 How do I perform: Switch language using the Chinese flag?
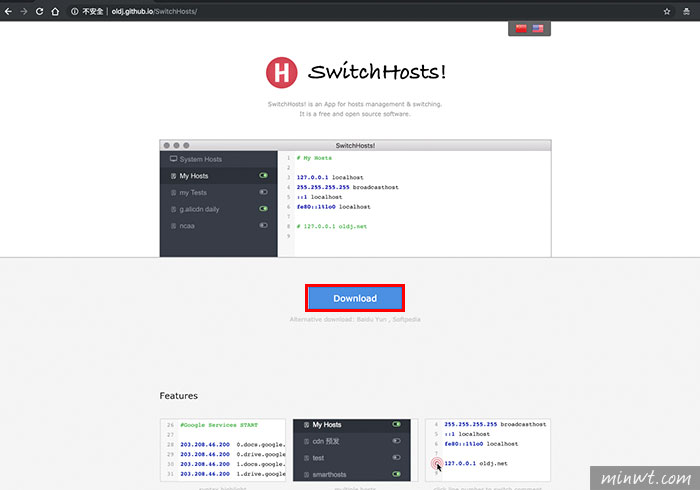(521, 29)
